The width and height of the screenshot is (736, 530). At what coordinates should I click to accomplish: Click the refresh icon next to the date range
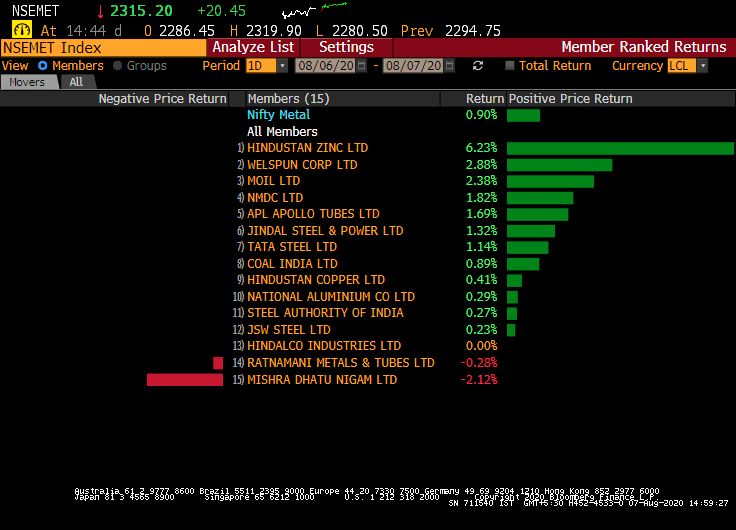pyautogui.click(x=478, y=66)
